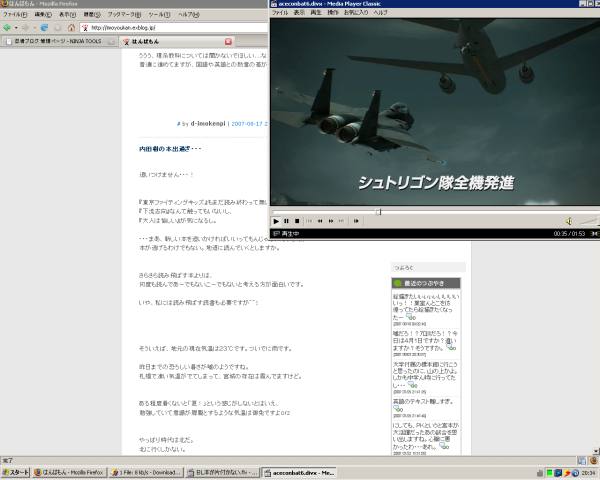Screen dimensions: 600x480
Task: Open the Firefox ツール menu
Action: coord(159,15)
